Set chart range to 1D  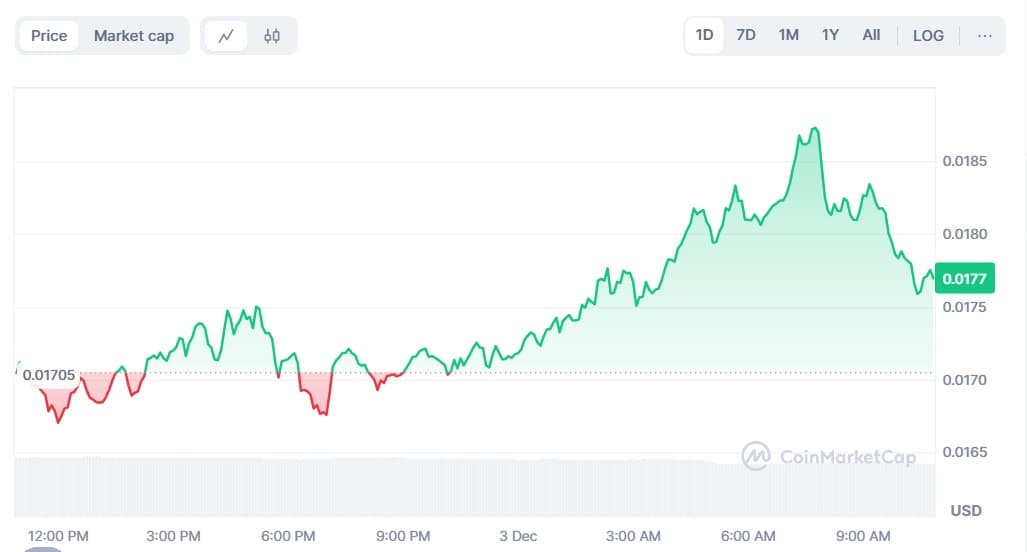point(704,35)
